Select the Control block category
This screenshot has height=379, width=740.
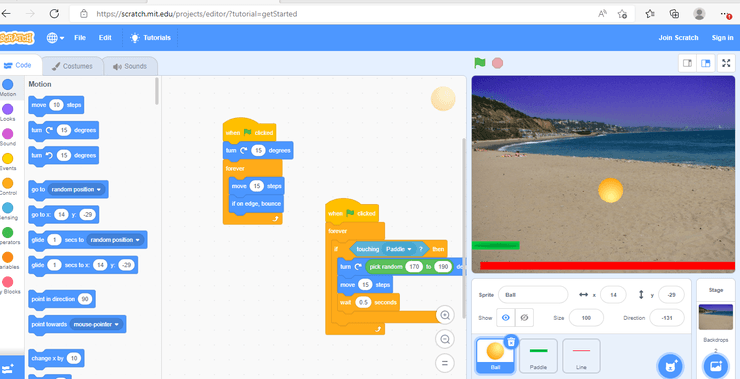pyautogui.click(x=8, y=187)
